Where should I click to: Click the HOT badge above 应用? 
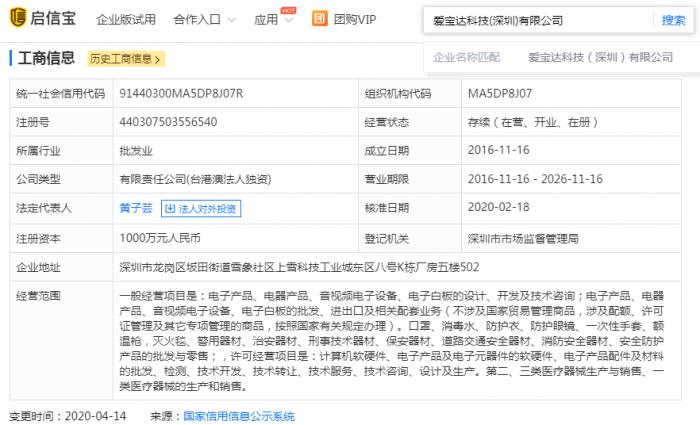point(288,9)
